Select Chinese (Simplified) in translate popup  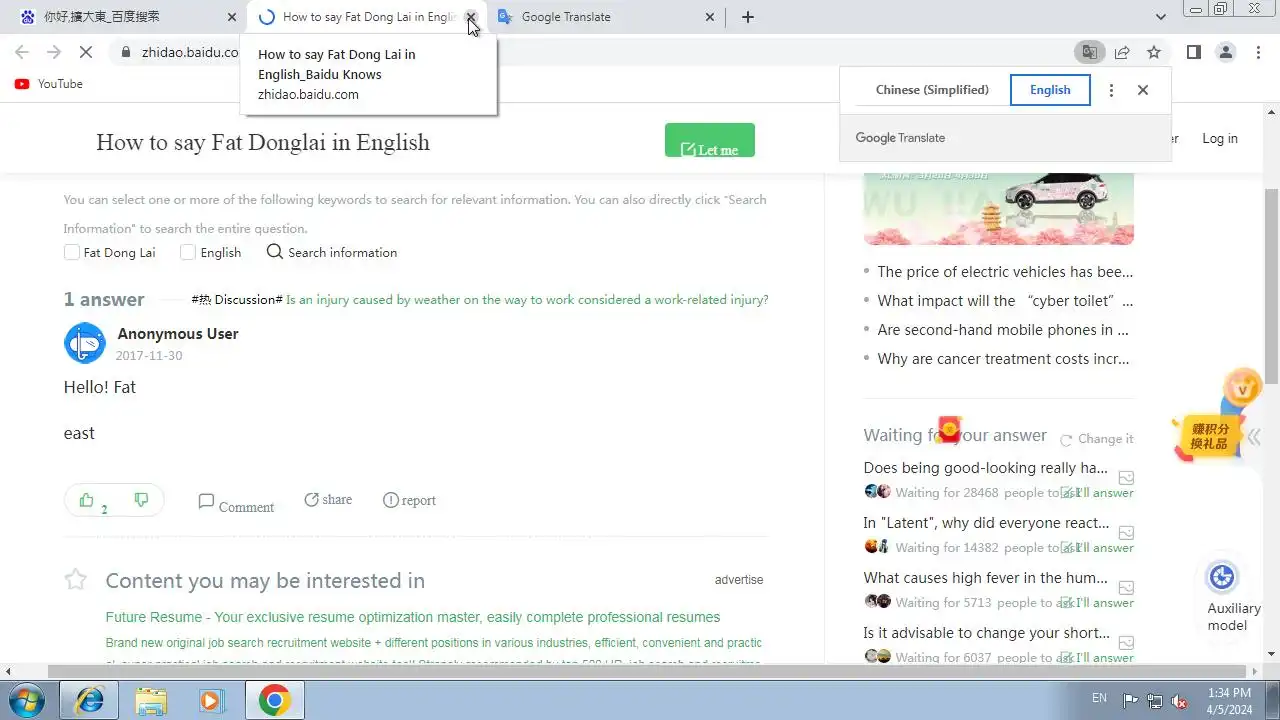[x=932, y=90]
